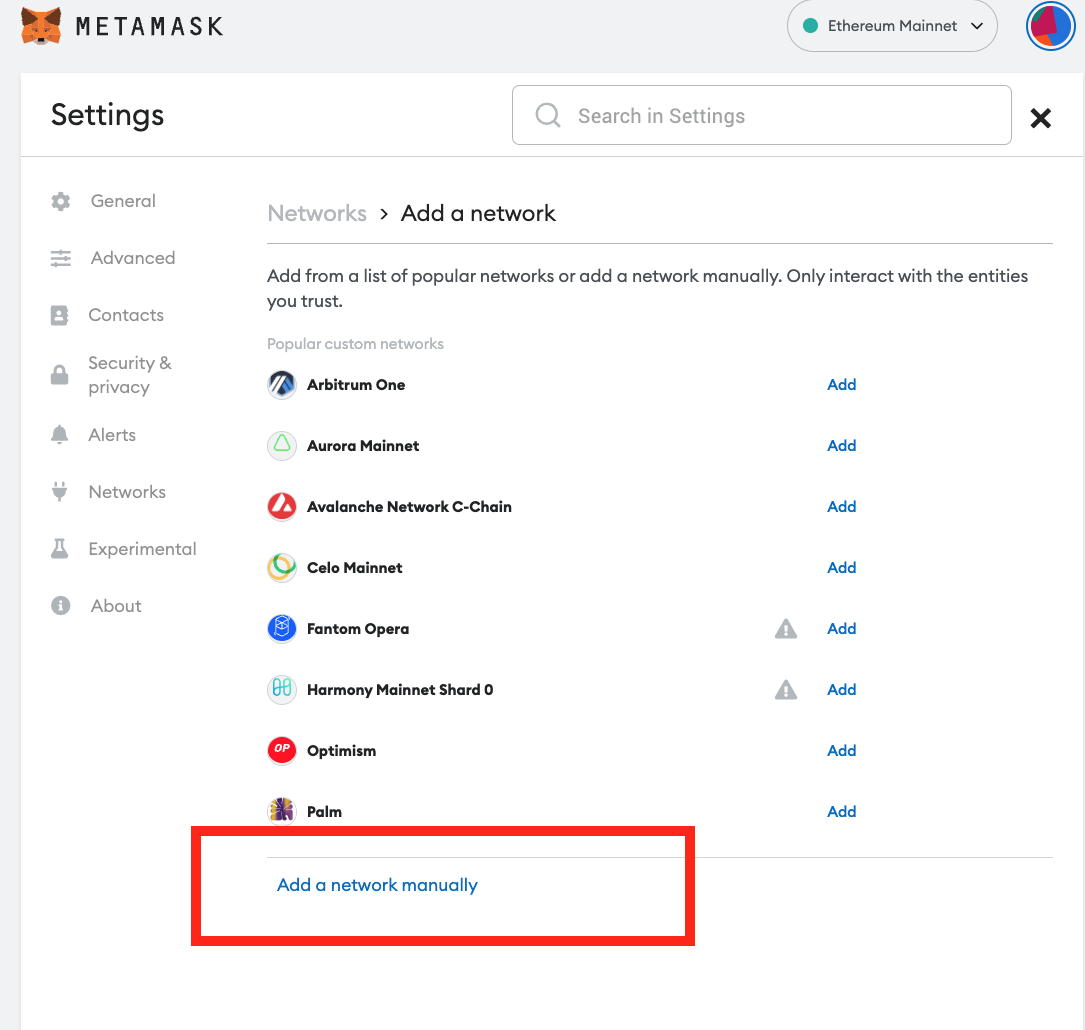1085x1030 pixels.
Task: Select the Optimism OP icon
Action: click(x=281, y=750)
